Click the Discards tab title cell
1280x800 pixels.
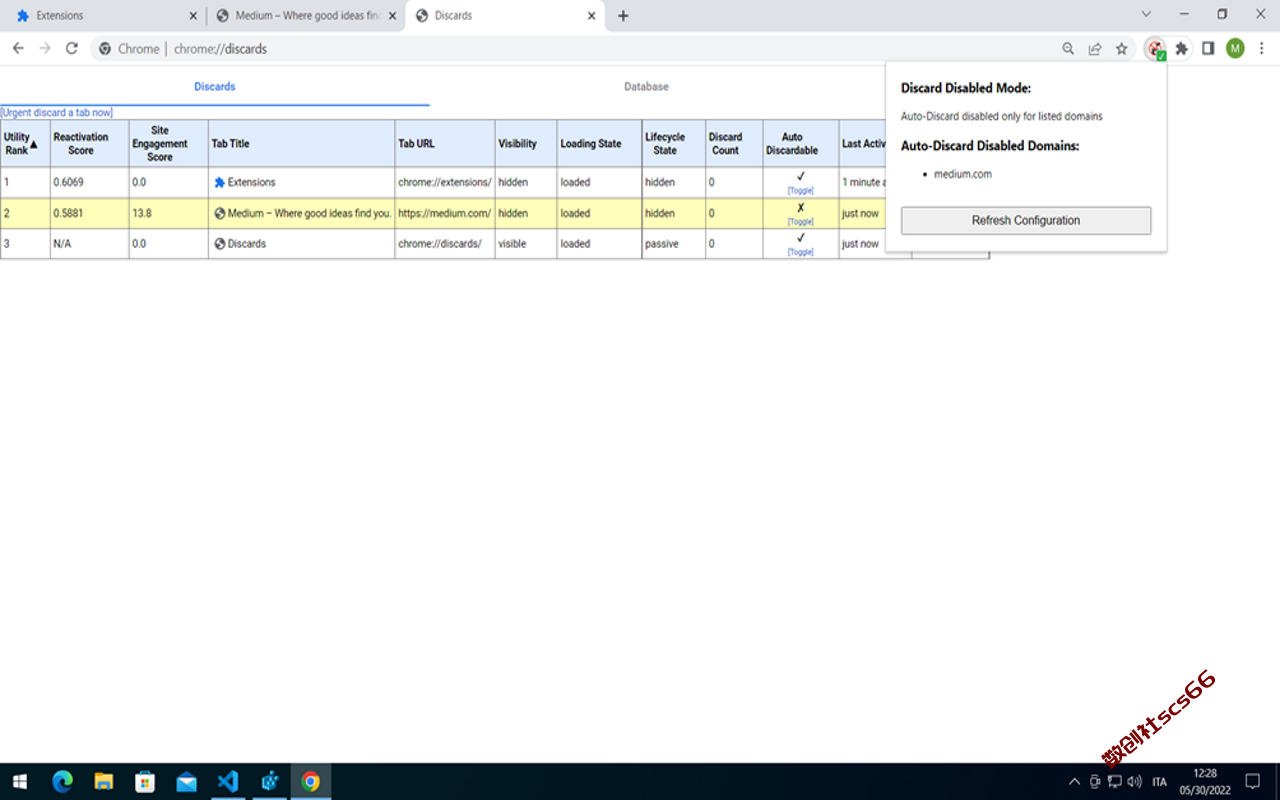[301, 244]
